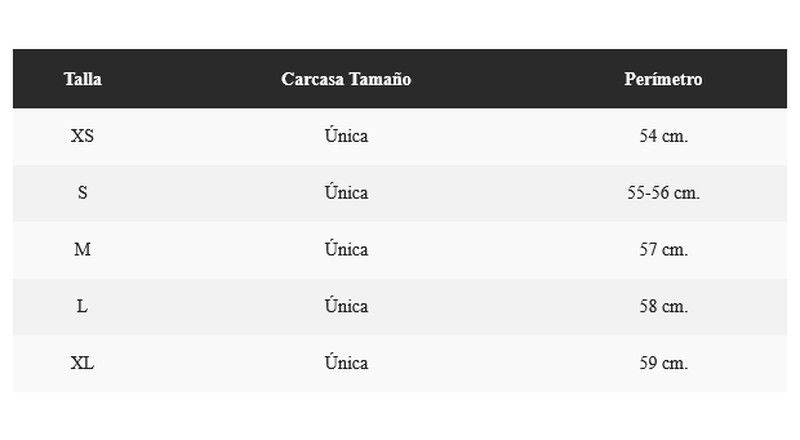The height and width of the screenshot is (440, 800).
Task: Click the Perímetro column header
Action: 663,79
